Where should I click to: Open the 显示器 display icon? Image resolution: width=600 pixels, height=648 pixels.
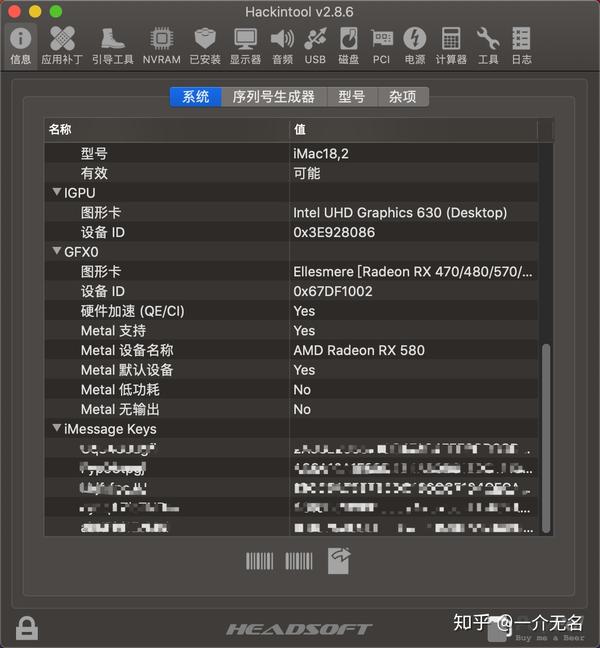(x=245, y=45)
